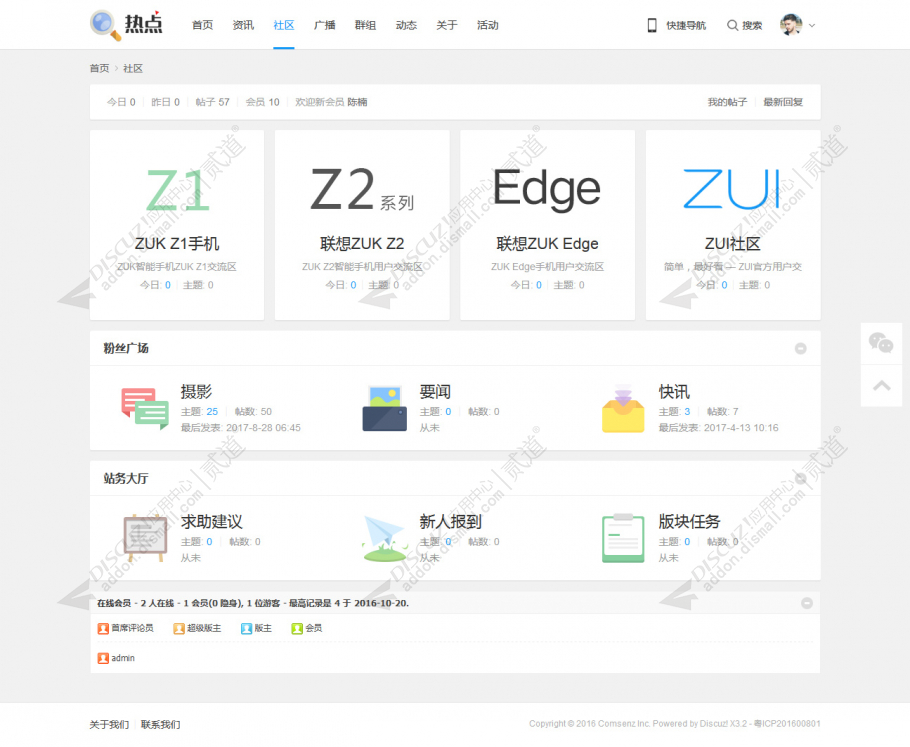Open the 资讯 nav tab
The width and height of the screenshot is (910, 747).
pyautogui.click(x=243, y=25)
